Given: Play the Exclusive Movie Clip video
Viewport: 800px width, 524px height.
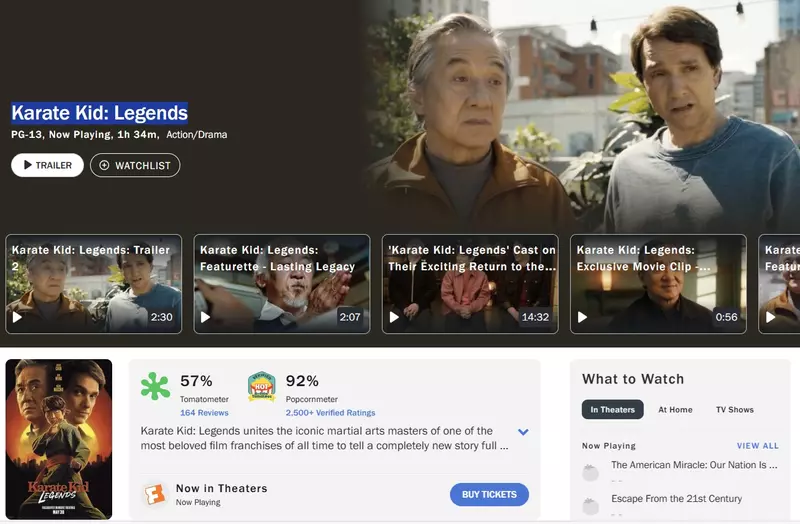Looking at the screenshot, I should [658, 284].
